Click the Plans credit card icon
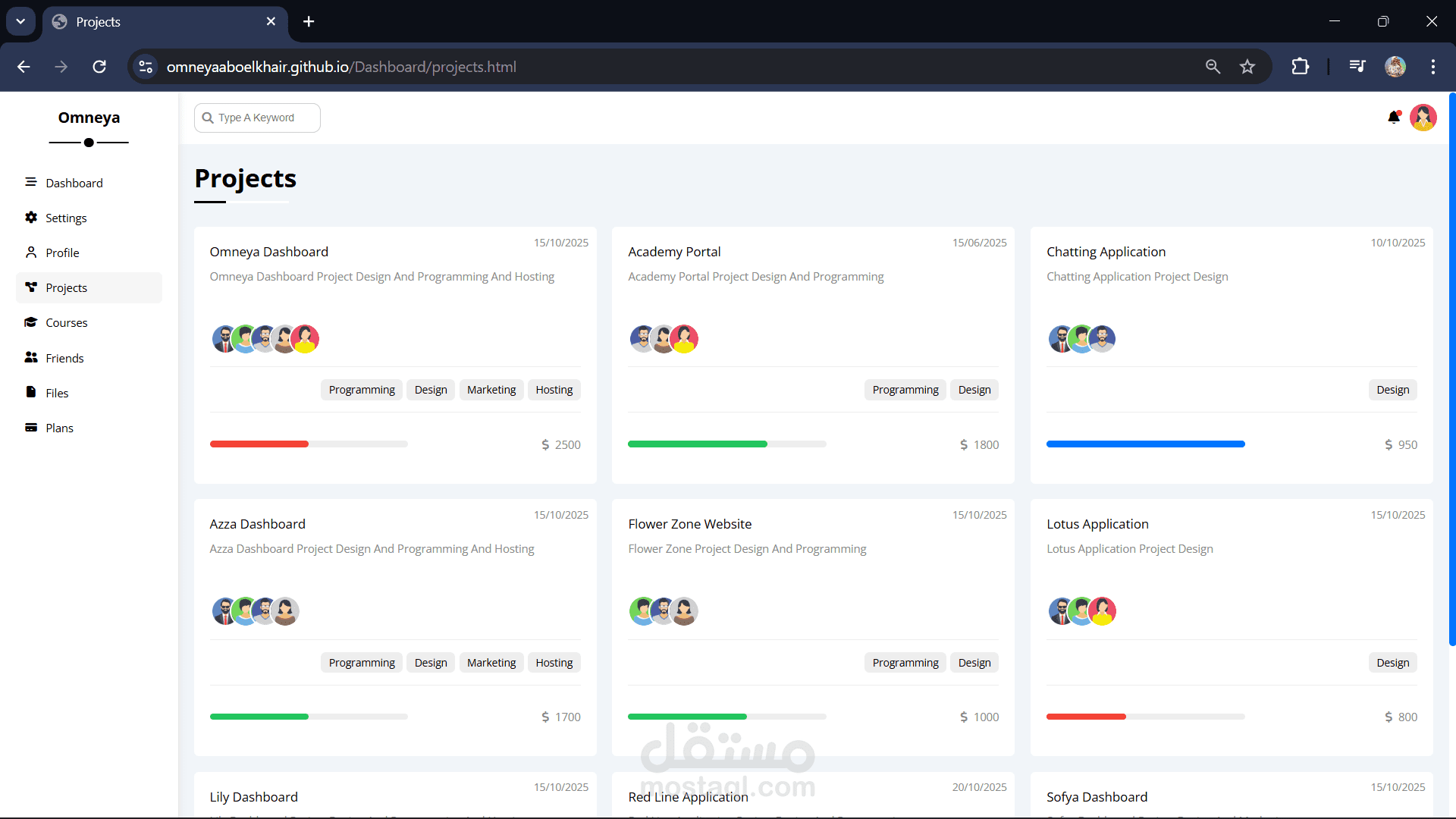 point(31,428)
